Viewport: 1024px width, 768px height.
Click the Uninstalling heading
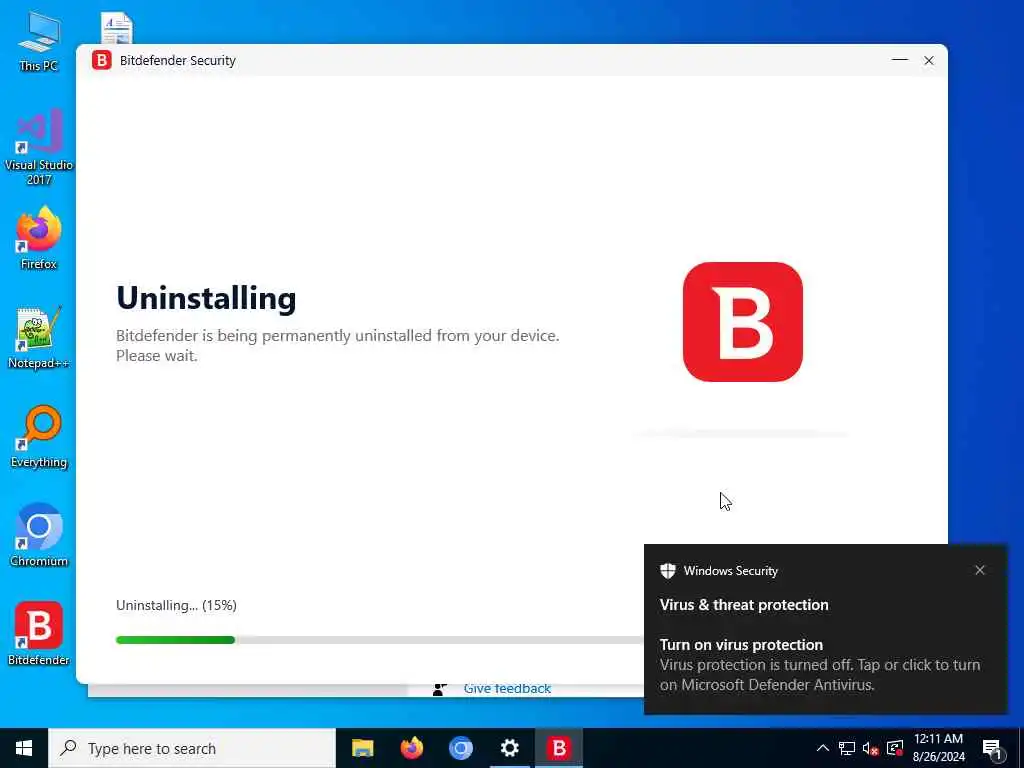tap(206, 298)
